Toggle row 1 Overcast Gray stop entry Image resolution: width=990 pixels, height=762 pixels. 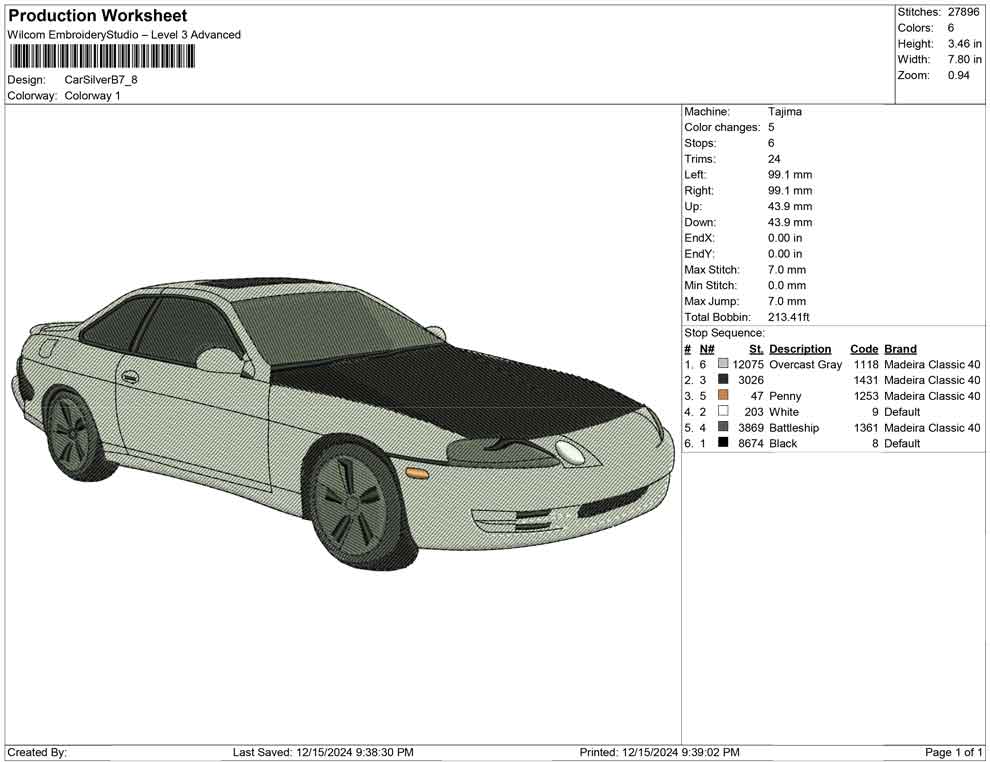[800, 364]
